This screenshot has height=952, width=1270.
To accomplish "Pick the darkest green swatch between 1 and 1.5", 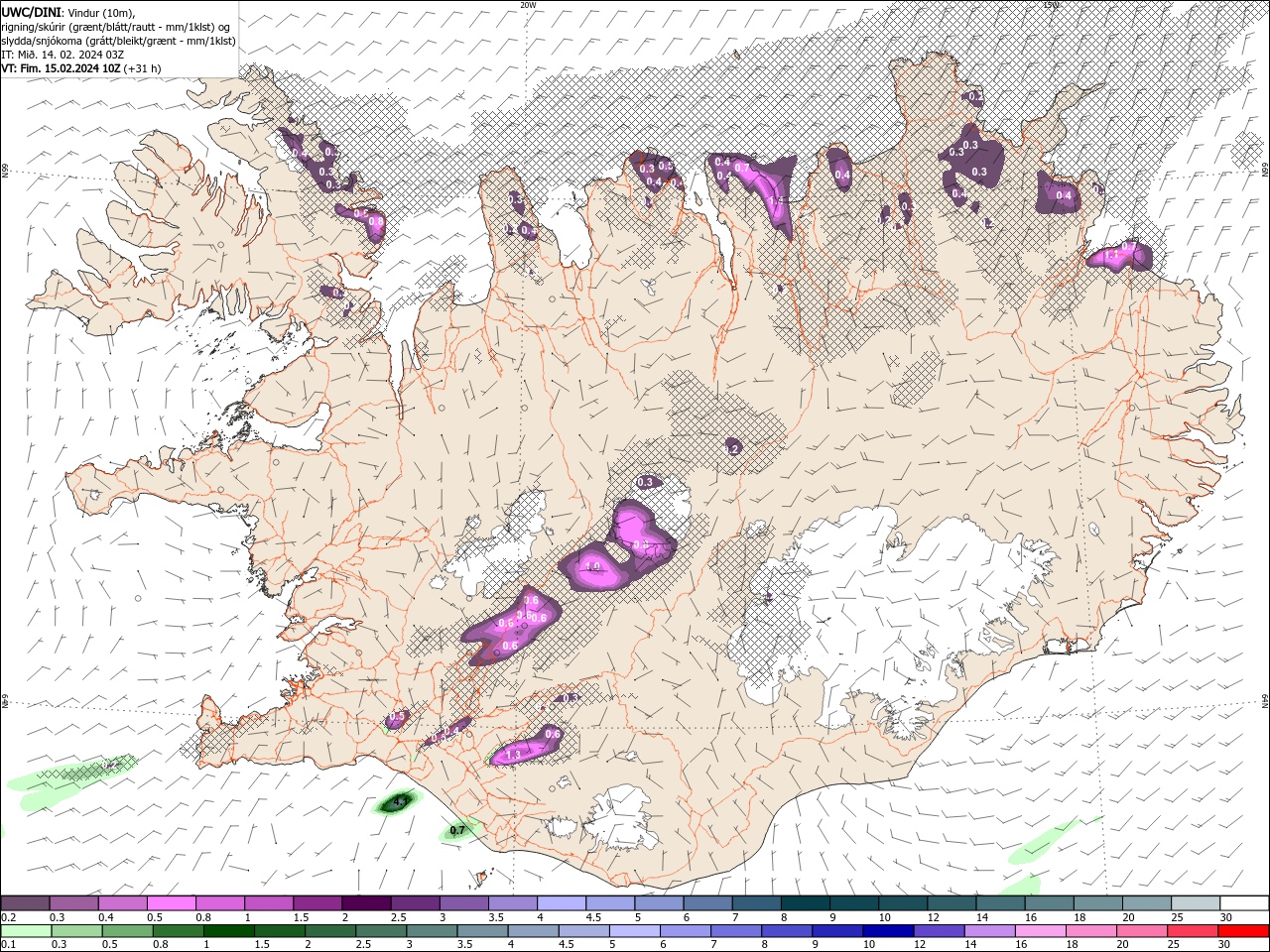I will click(x=228, y=931).
